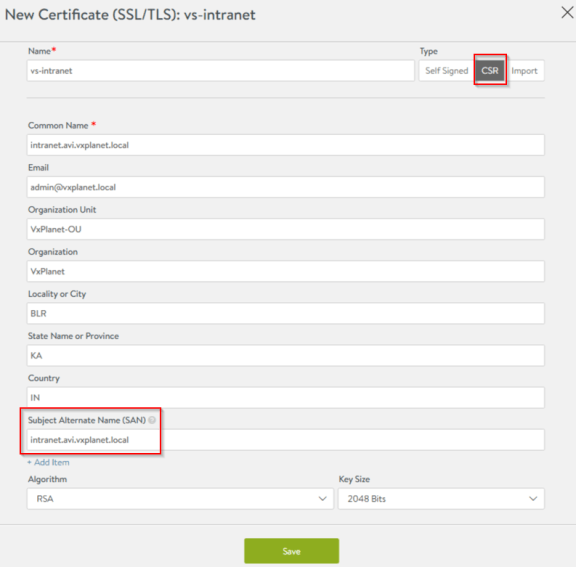This screenshot has height=567, width=576.
Task: Focus the Common Name input field
Action: [x=285, y=145]
